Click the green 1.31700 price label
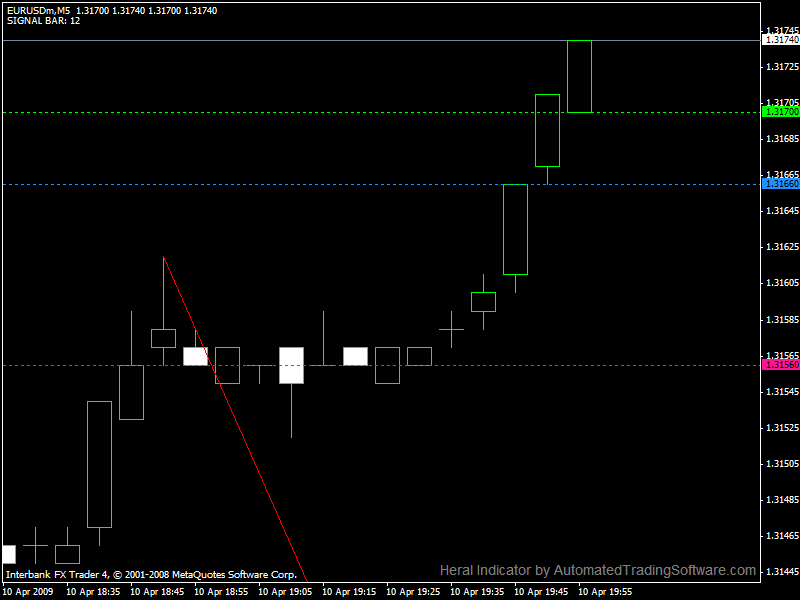Image resolution: width=800 pixels, height=600 pixels. pyautogui.click(x=781, y=112)
